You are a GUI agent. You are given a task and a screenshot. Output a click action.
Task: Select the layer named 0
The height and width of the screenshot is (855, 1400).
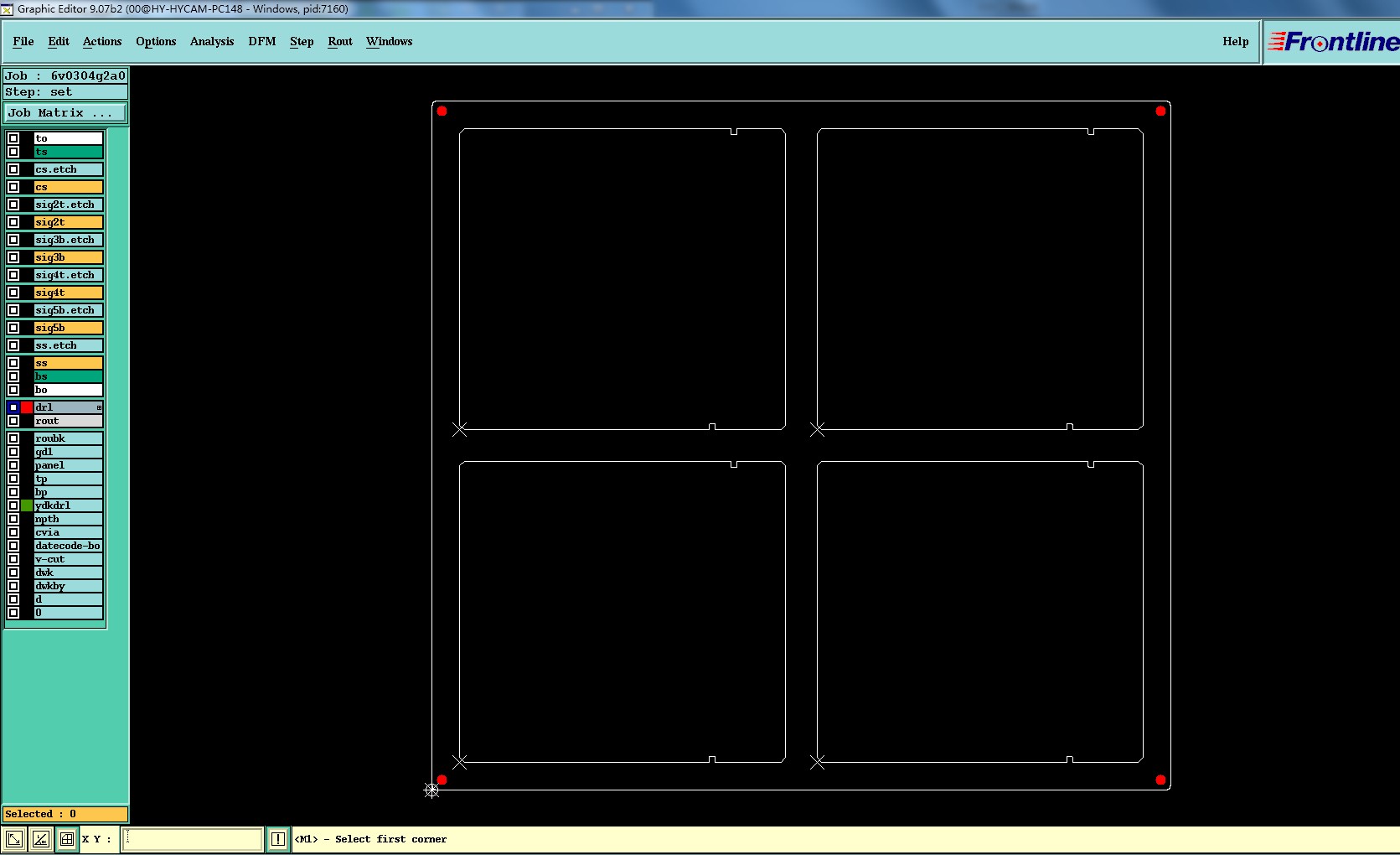point(69,613)
